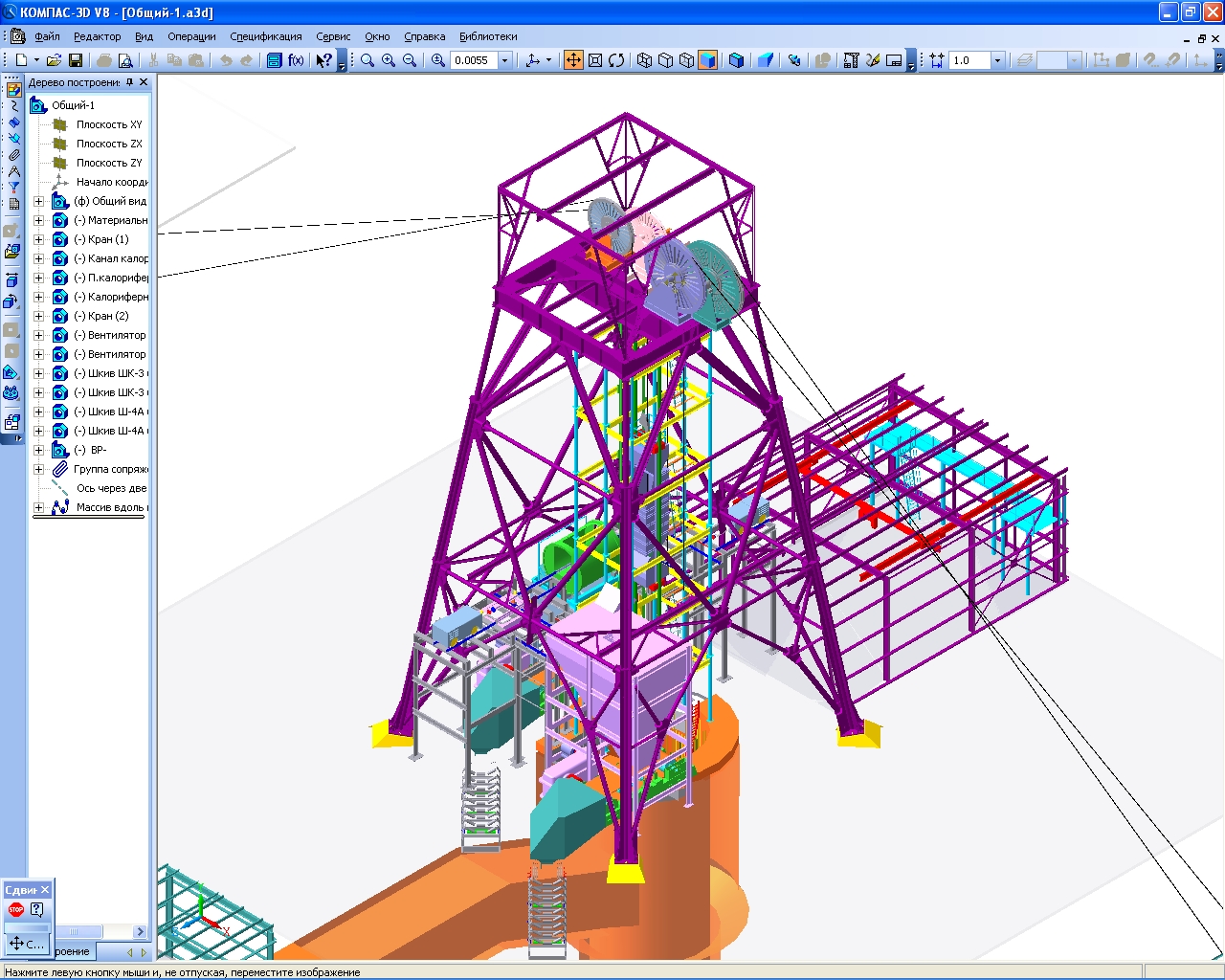Open the Операции menu
This screenshot has width=1225, height=980.
coord(191,36)
